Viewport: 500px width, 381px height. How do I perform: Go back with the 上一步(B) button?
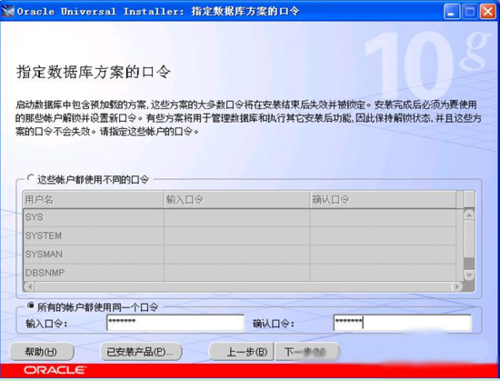(242, 352)
